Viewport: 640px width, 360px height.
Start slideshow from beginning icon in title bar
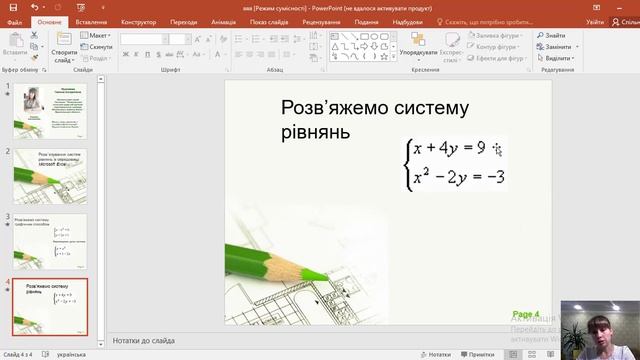[x=81, y=7]
